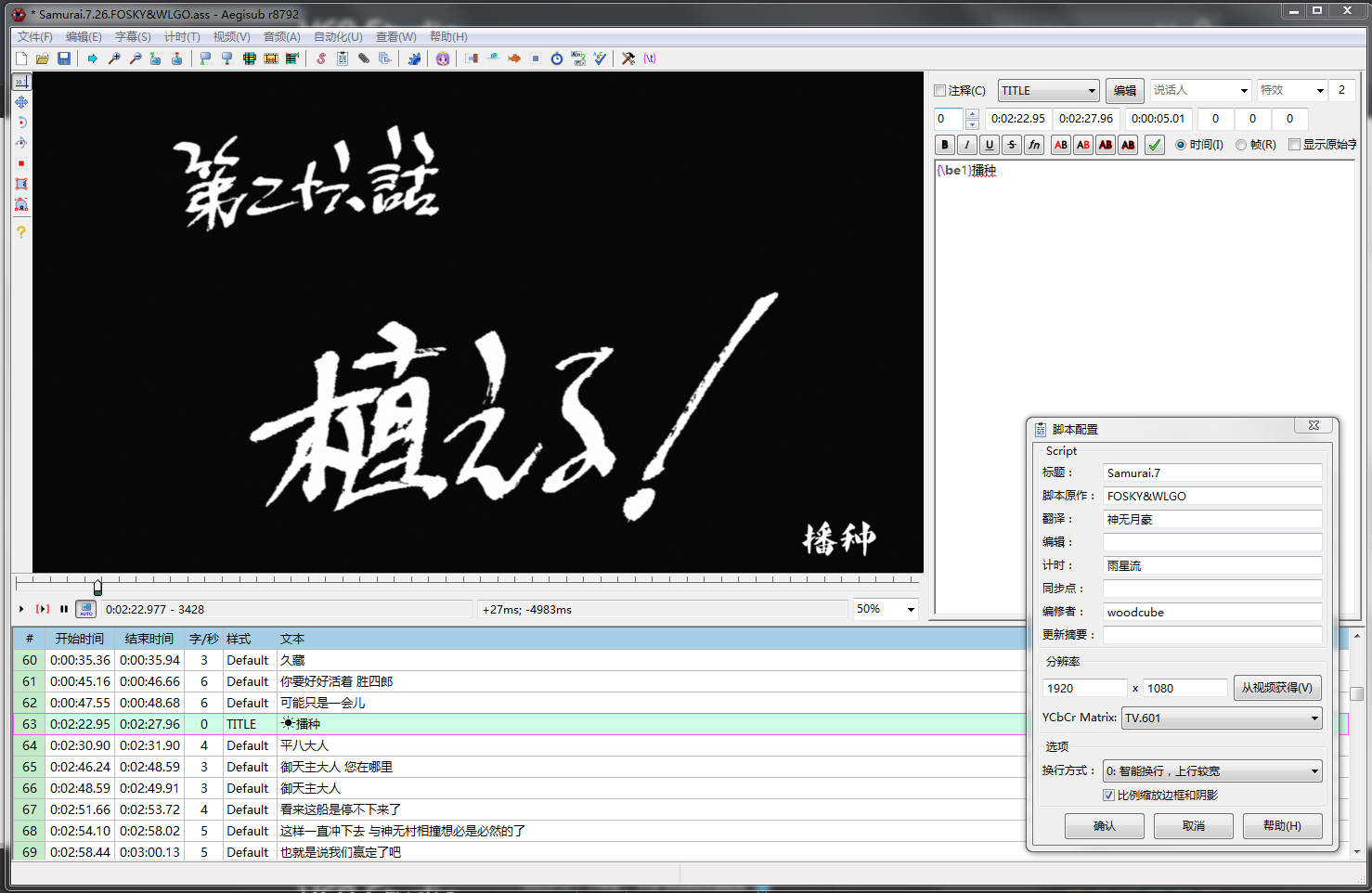Open the 说话人 actor dropdown
Screen dimensions: 1372x893
tap(1244, 91)
